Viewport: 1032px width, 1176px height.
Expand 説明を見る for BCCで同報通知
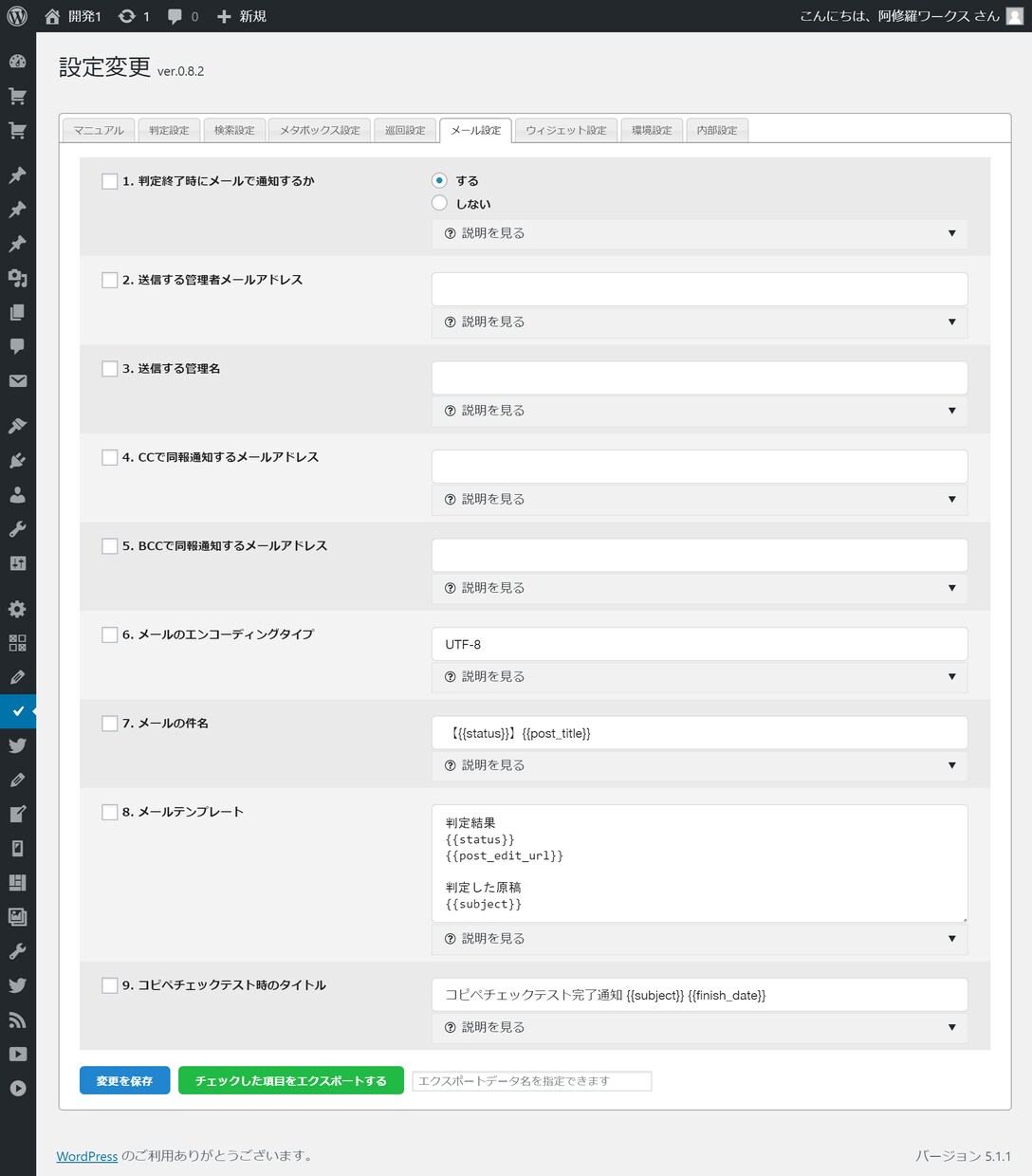click(x=700, y=588)
